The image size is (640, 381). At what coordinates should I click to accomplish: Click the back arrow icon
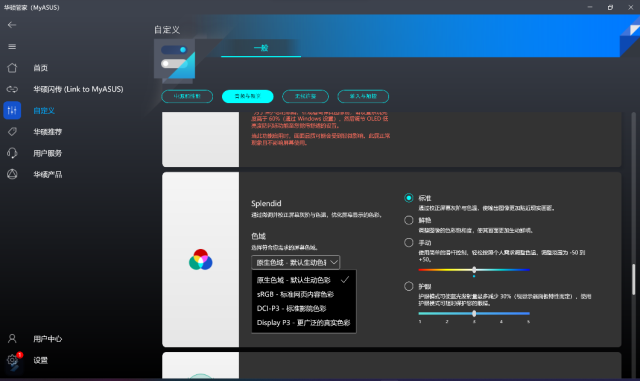[x=12, y=25]
